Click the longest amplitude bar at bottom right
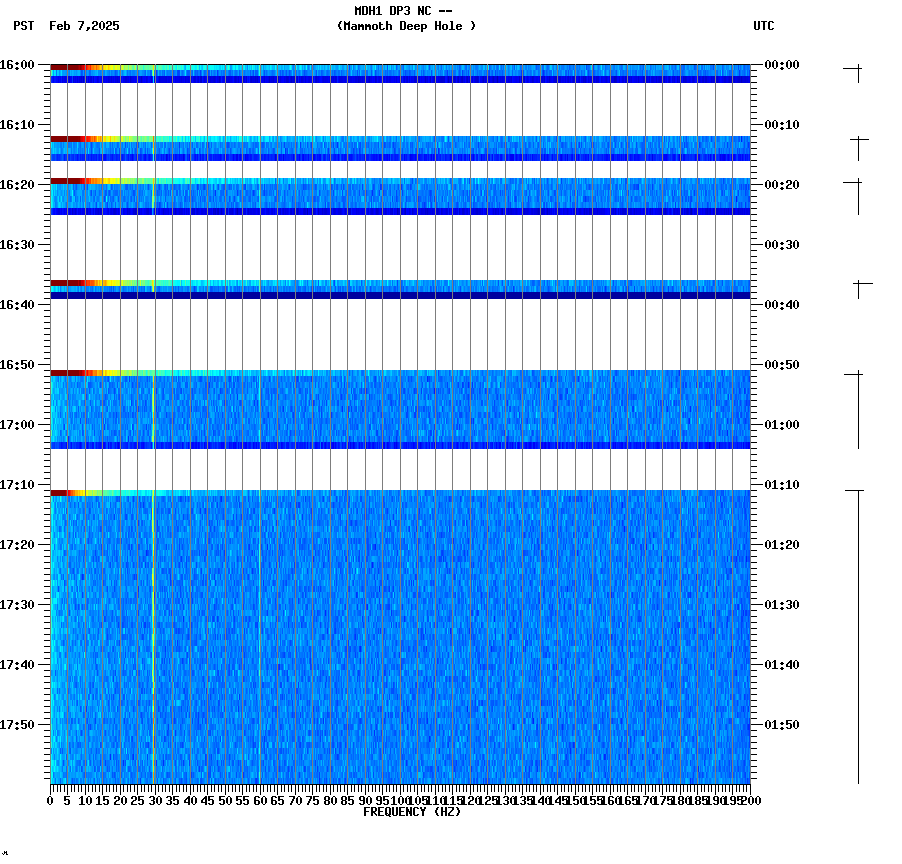Screen dimensions: 902x864 coord(857,635)
